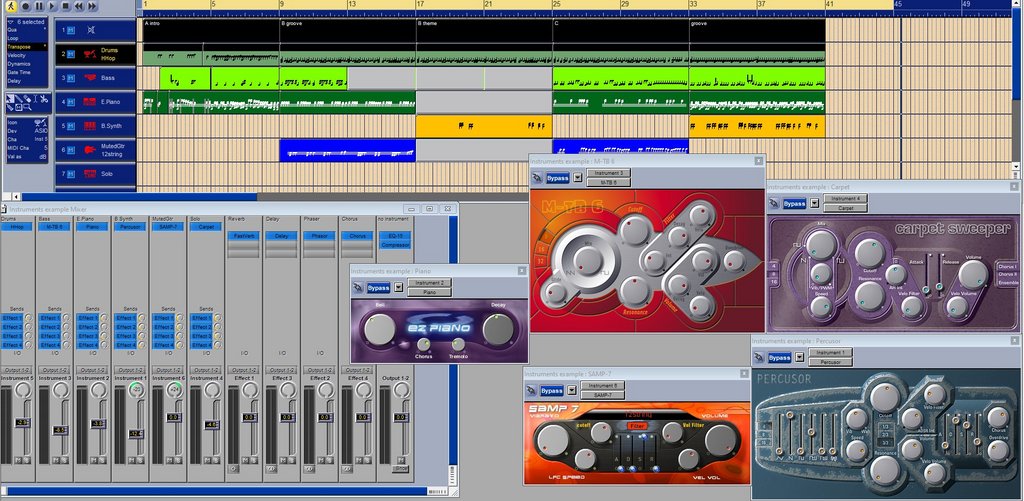Click the Rewind transport button

coord(78,6)
